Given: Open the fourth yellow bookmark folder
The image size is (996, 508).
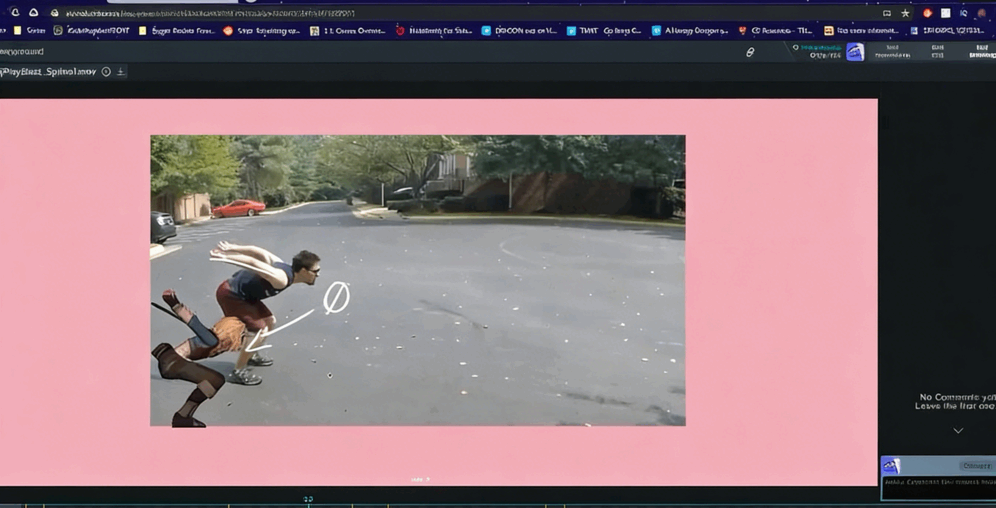Looking at the screenshot, I should pos(828,31).
